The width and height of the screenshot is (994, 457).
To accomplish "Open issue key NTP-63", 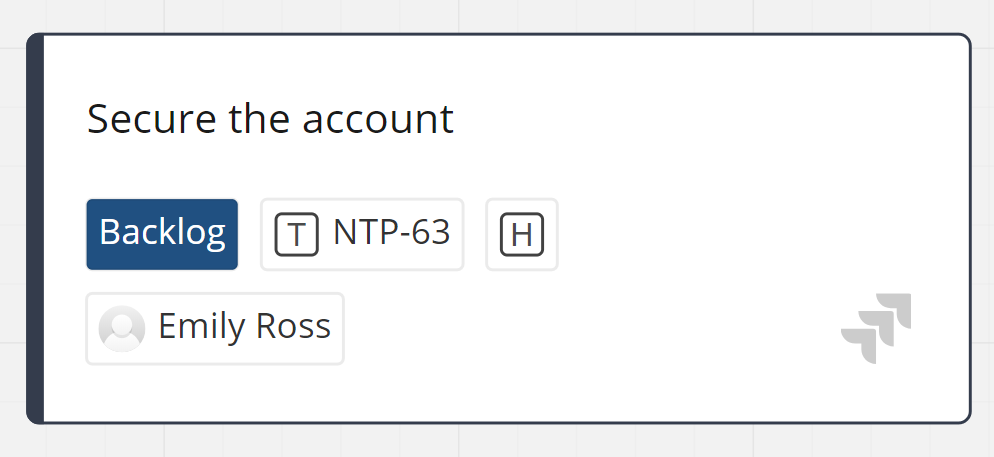I will [x=391, y=233].
